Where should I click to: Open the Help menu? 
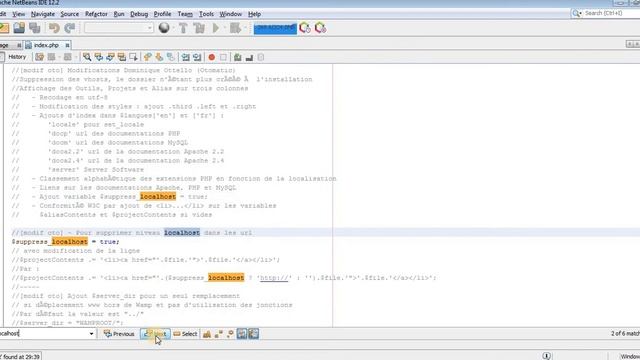tap(254, 14)
